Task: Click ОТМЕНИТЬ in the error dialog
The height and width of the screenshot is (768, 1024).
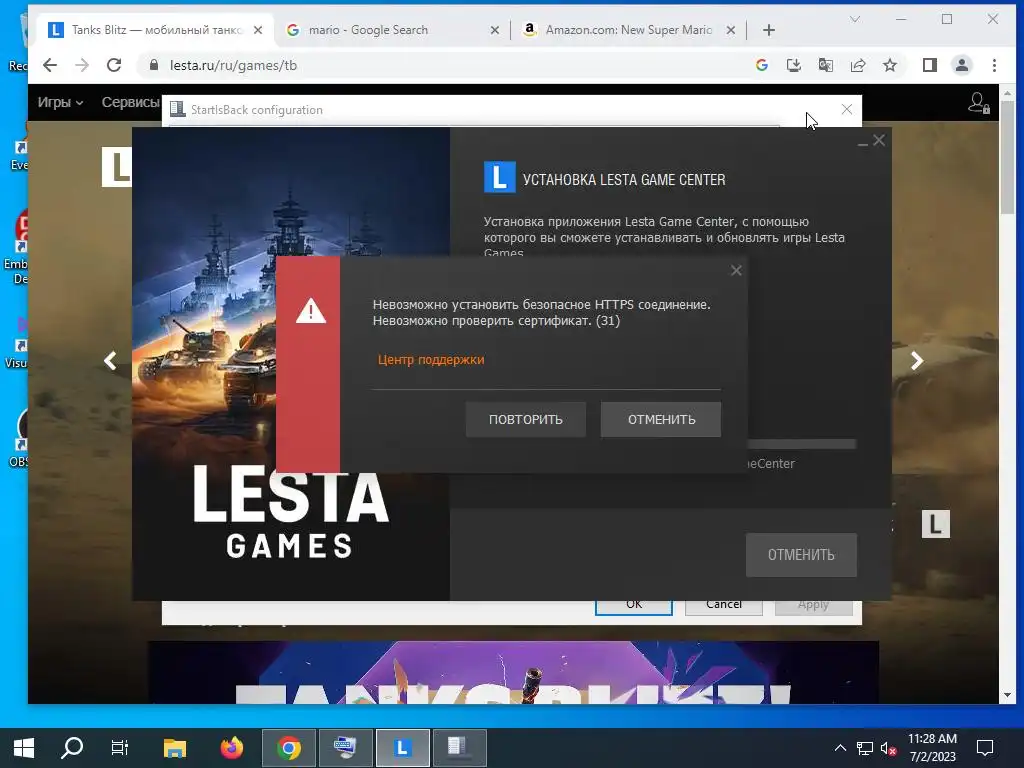Action: pos(661,419)
